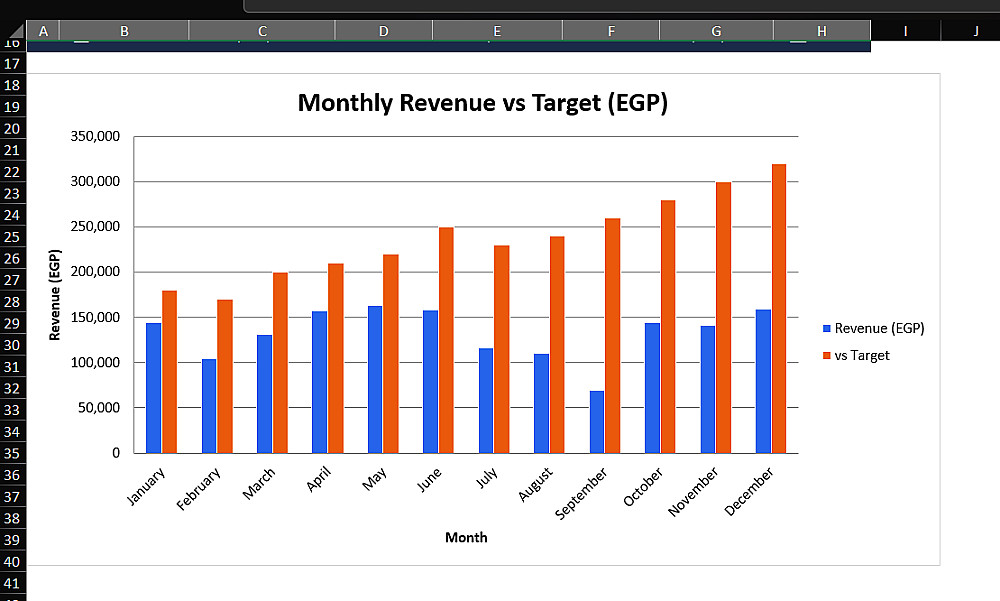Click the 100,000 axis label
The image size is (1000, 601).
[95, 362]
